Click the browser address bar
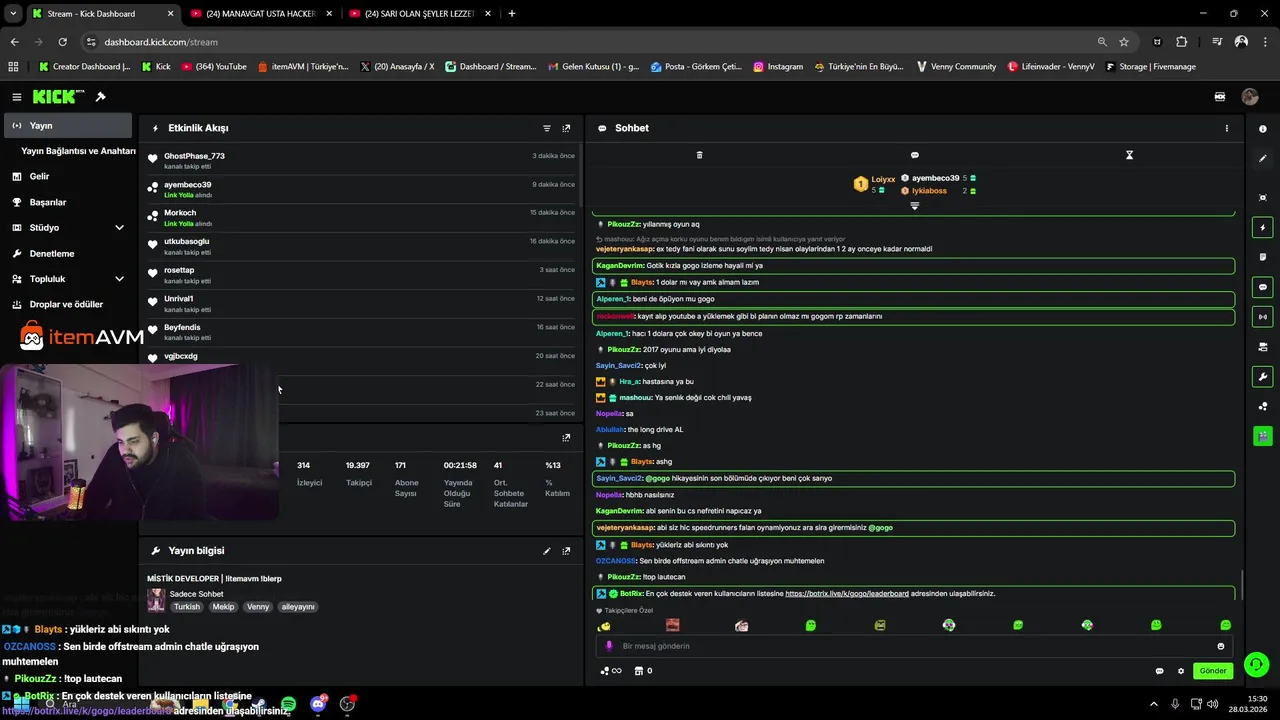The width and height of the screenshot is (1280, 720). (590, 42)
